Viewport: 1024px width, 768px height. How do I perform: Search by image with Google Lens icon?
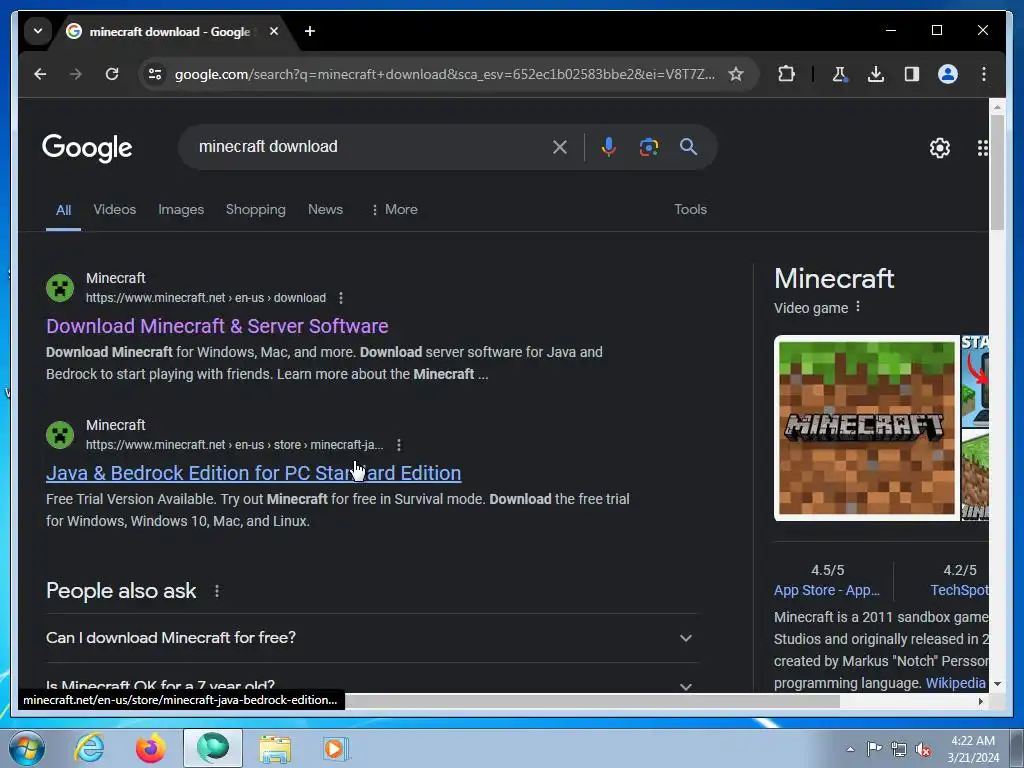click(x=648, y=147)
